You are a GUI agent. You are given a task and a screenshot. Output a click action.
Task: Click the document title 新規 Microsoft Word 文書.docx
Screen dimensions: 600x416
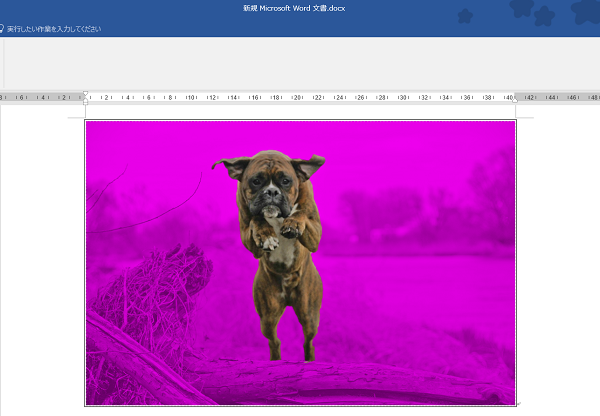click(x=294, y=8)
